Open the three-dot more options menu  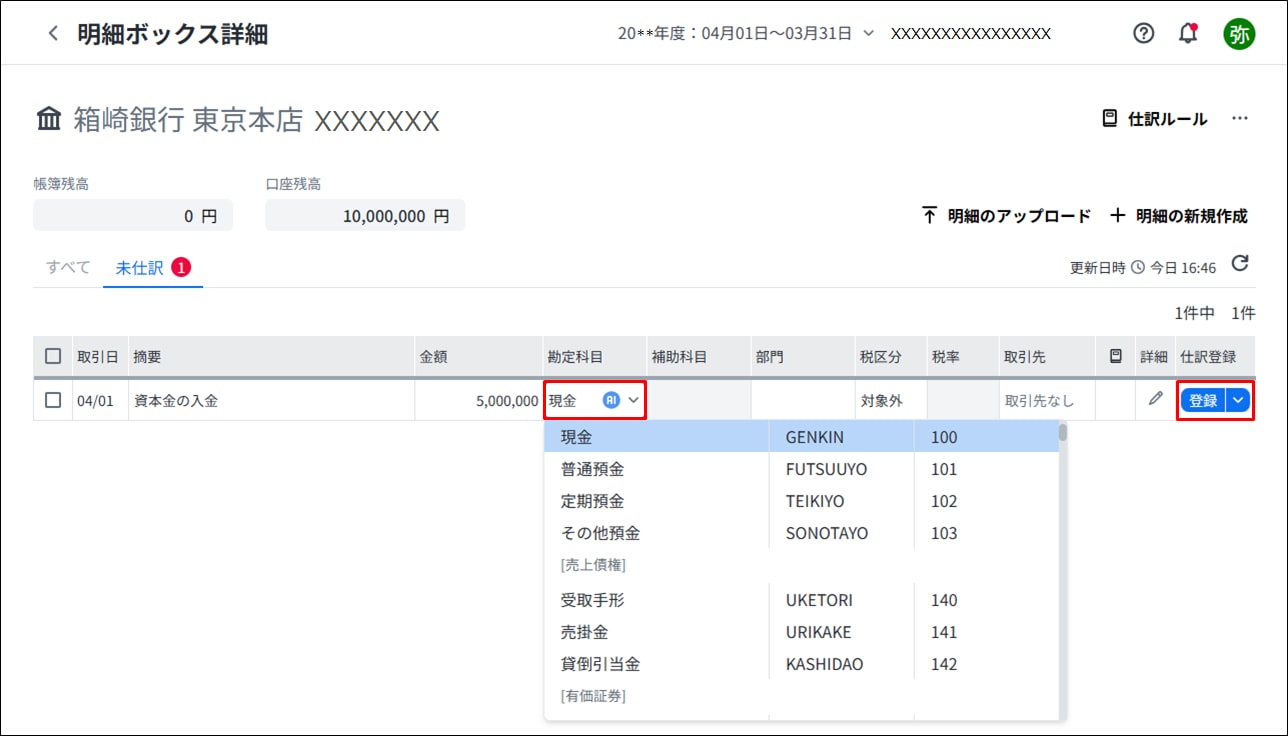point(1240,119)
